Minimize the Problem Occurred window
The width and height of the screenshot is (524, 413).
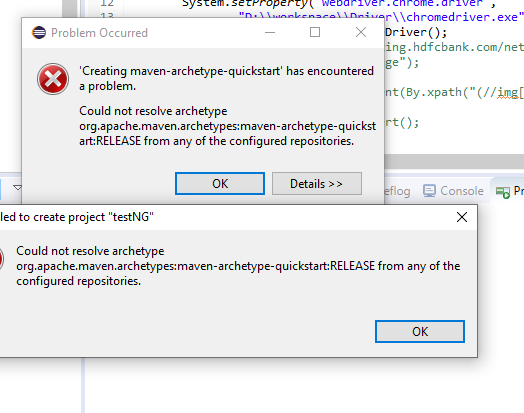tap(270, 32)
